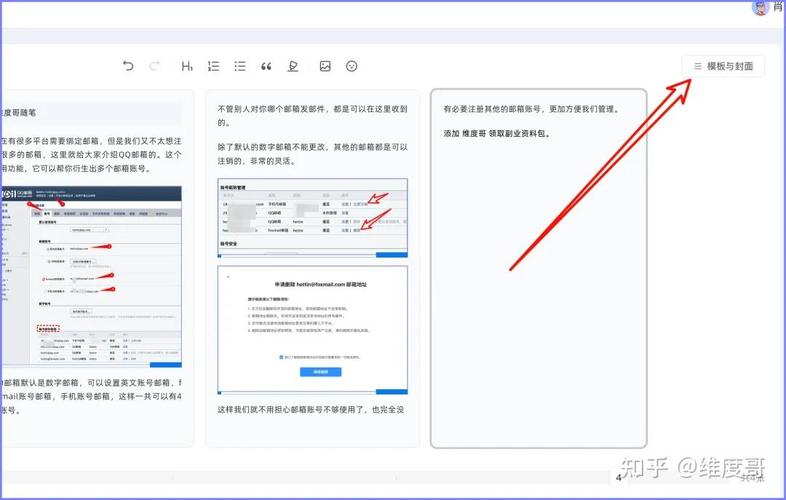Apply the H1 heading format
786x500 pixels.
tap(187, 66)
